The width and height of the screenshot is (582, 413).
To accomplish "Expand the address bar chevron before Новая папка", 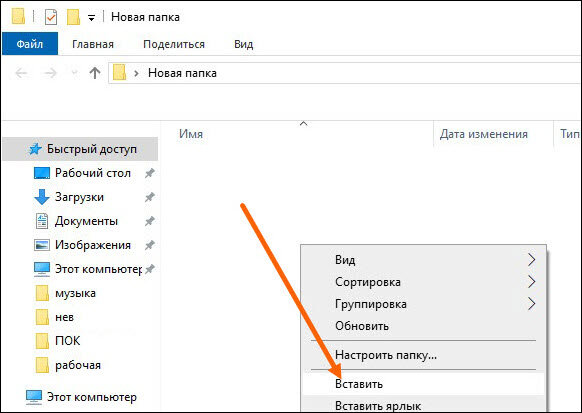I will pos(136,73).
